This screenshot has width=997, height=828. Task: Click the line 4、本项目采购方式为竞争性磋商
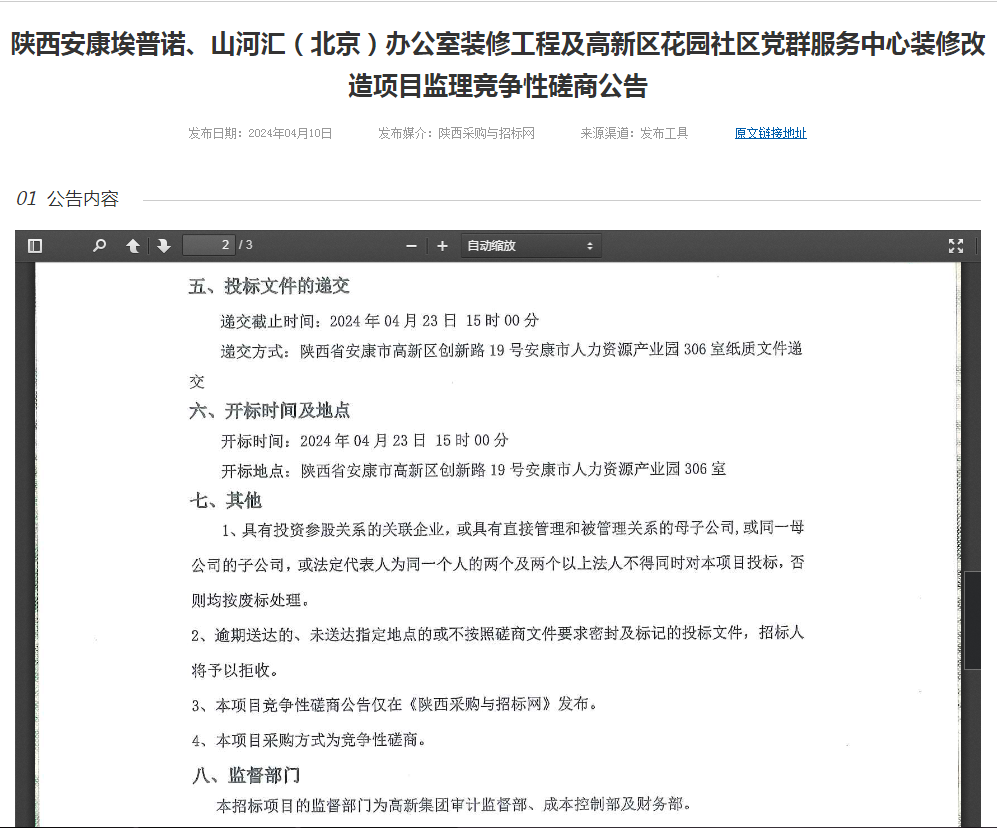click(x=308, y=740)
